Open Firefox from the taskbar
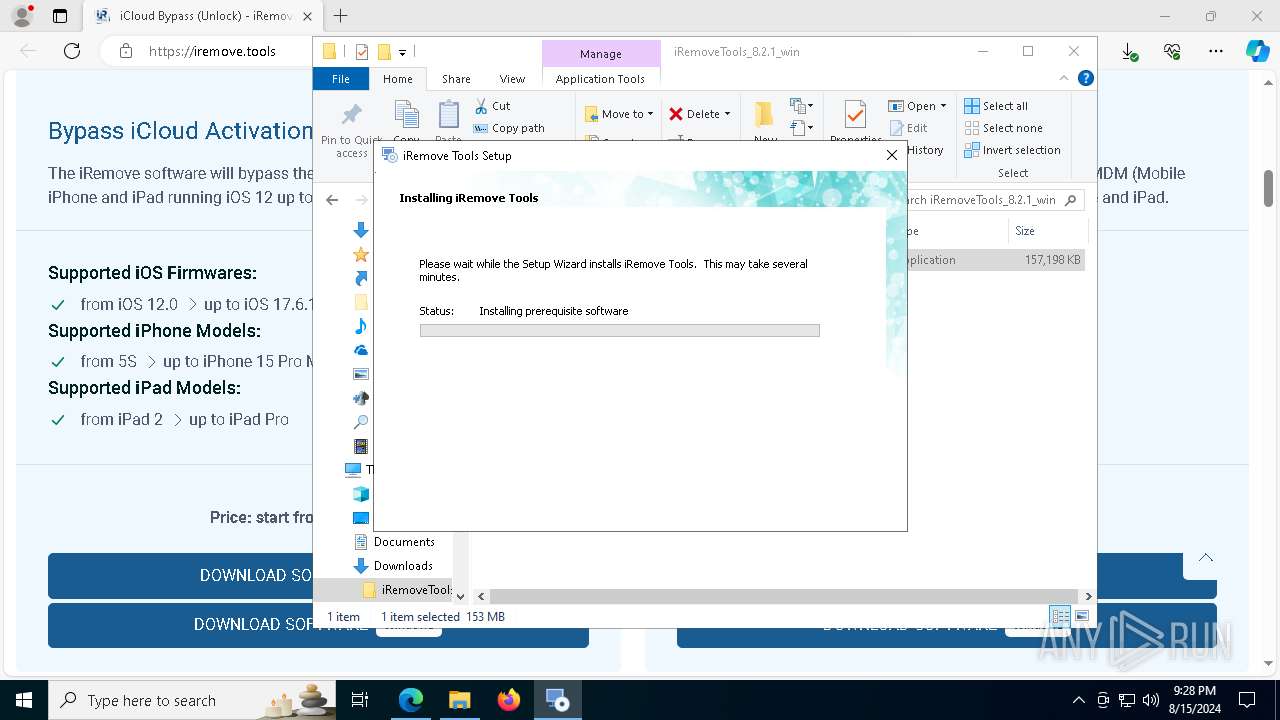Screen dimensions: 1280x720 (509, 700)
